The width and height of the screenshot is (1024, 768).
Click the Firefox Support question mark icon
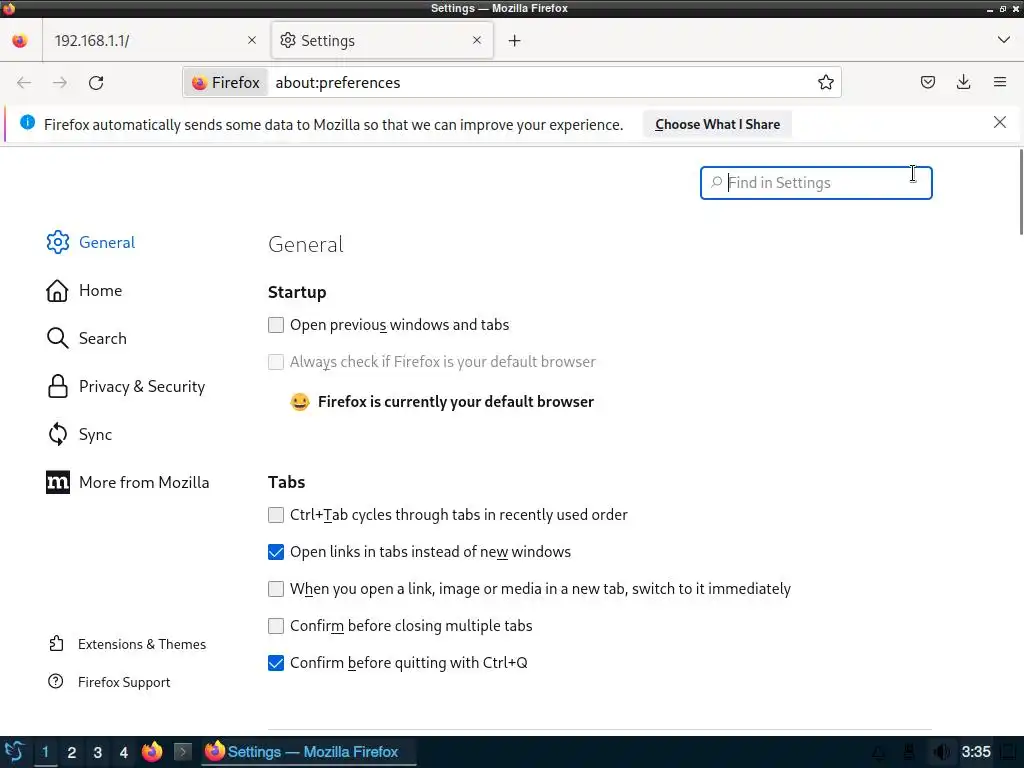point(56,682)
